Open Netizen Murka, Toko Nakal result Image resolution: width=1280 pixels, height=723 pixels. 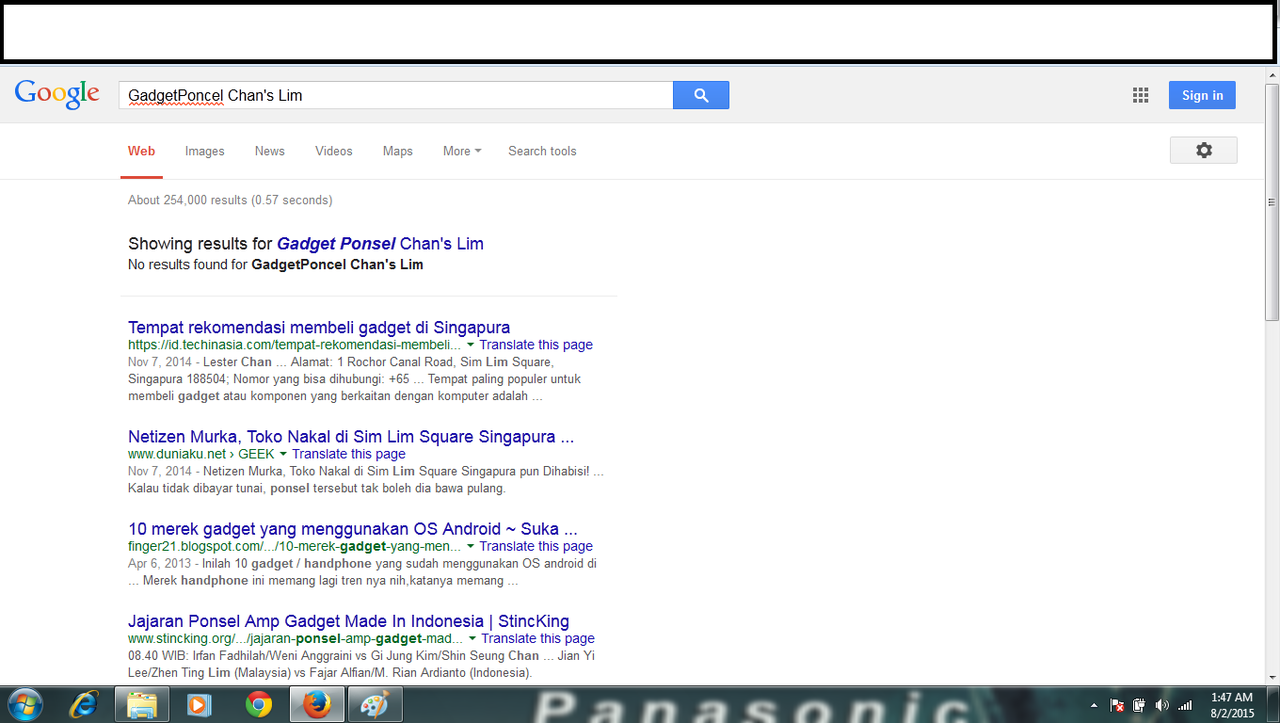pos(351,437)
